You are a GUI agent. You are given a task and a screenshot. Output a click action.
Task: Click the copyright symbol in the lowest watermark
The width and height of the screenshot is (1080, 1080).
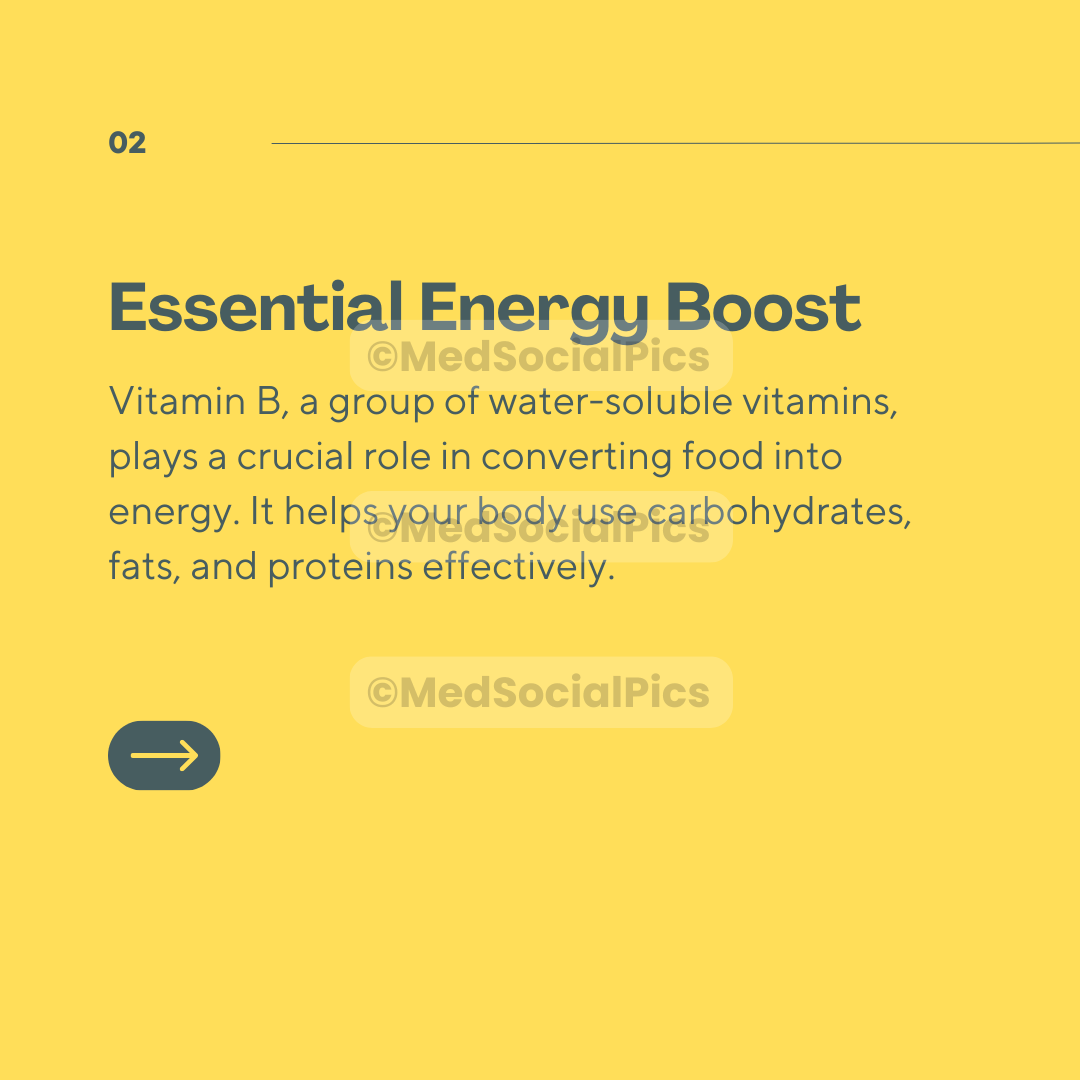[x=382, y=692]
